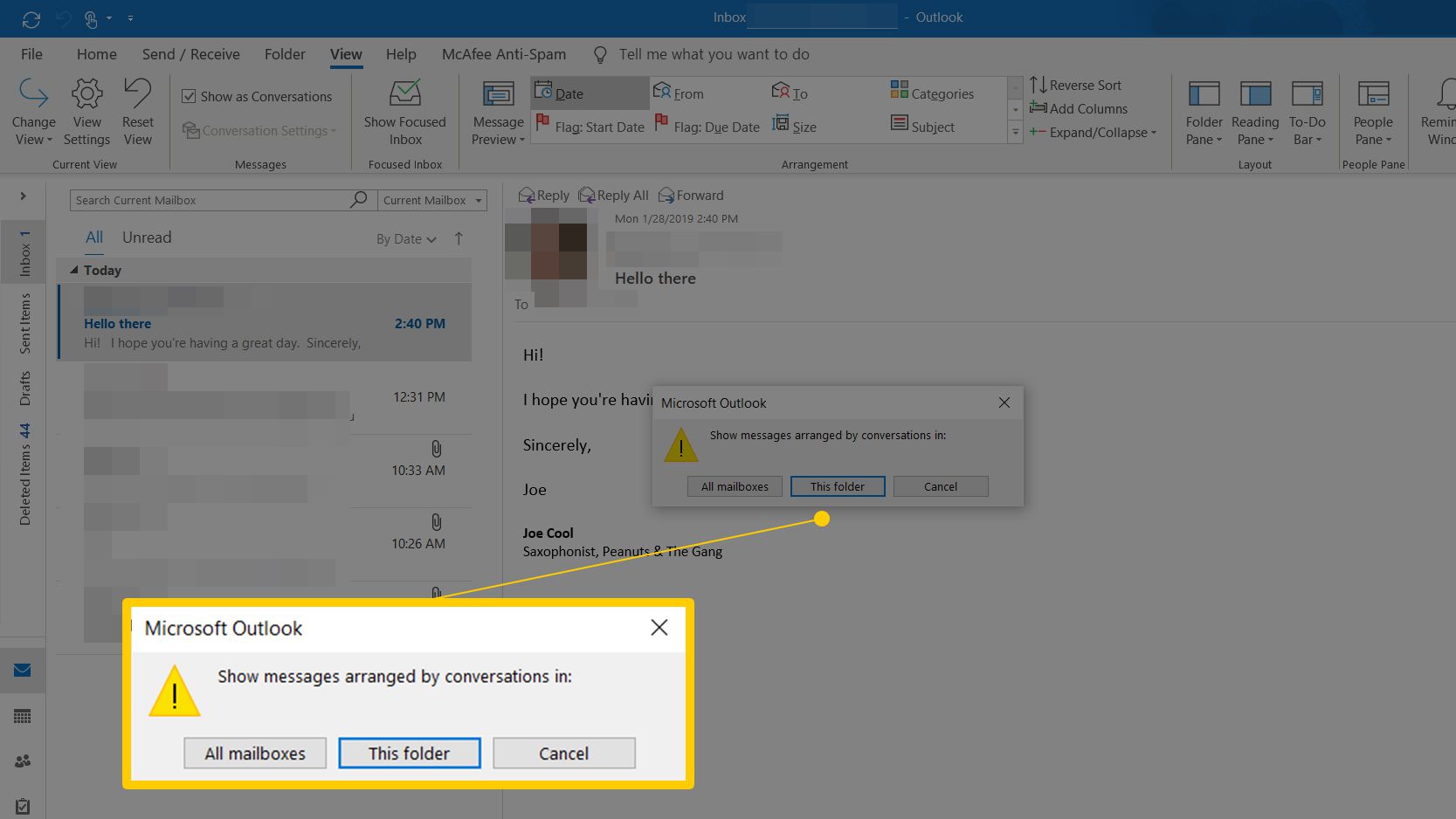Open Deleted Items folder

(x=24, y=474)
